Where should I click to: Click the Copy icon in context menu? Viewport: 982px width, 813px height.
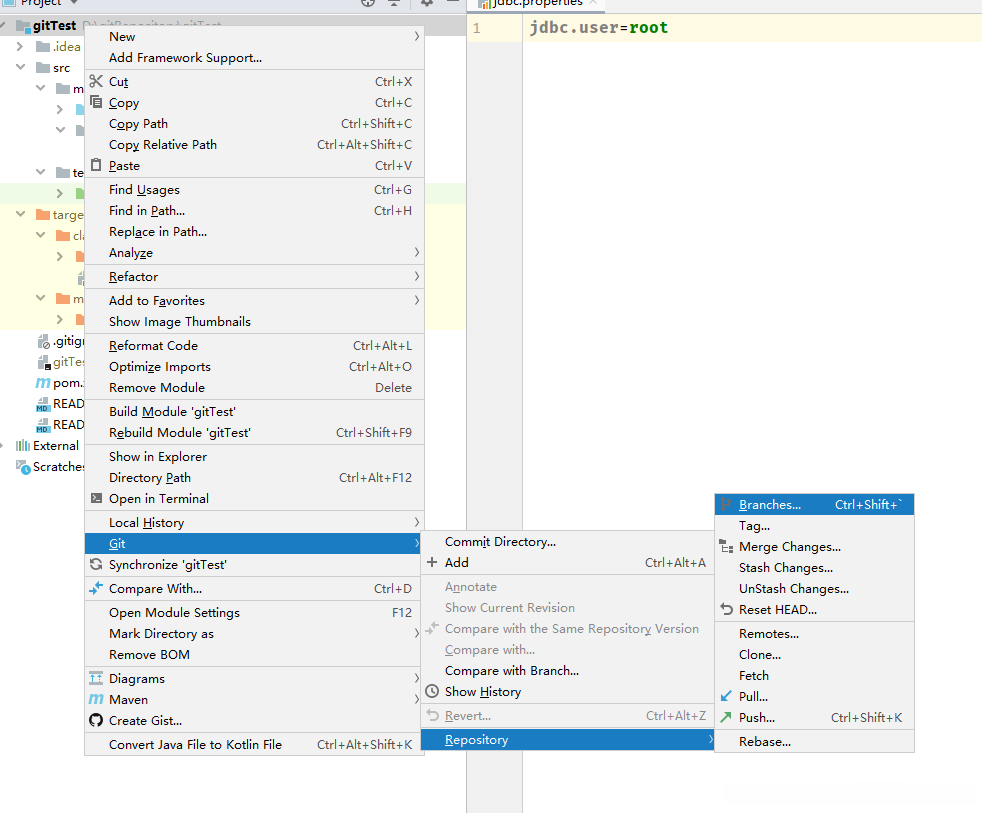[96, 101]
